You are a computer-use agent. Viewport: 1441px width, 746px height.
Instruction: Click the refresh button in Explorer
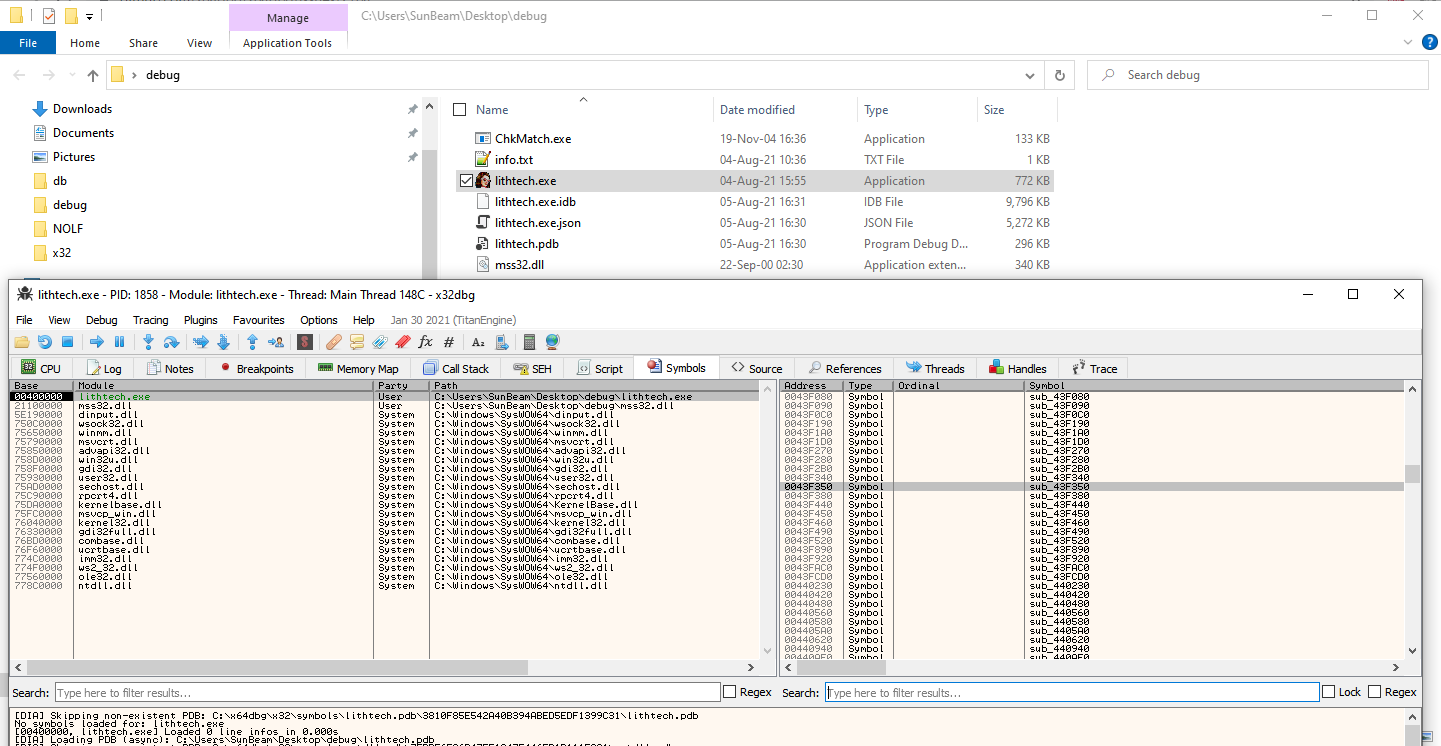click(x=1059, y=74)
